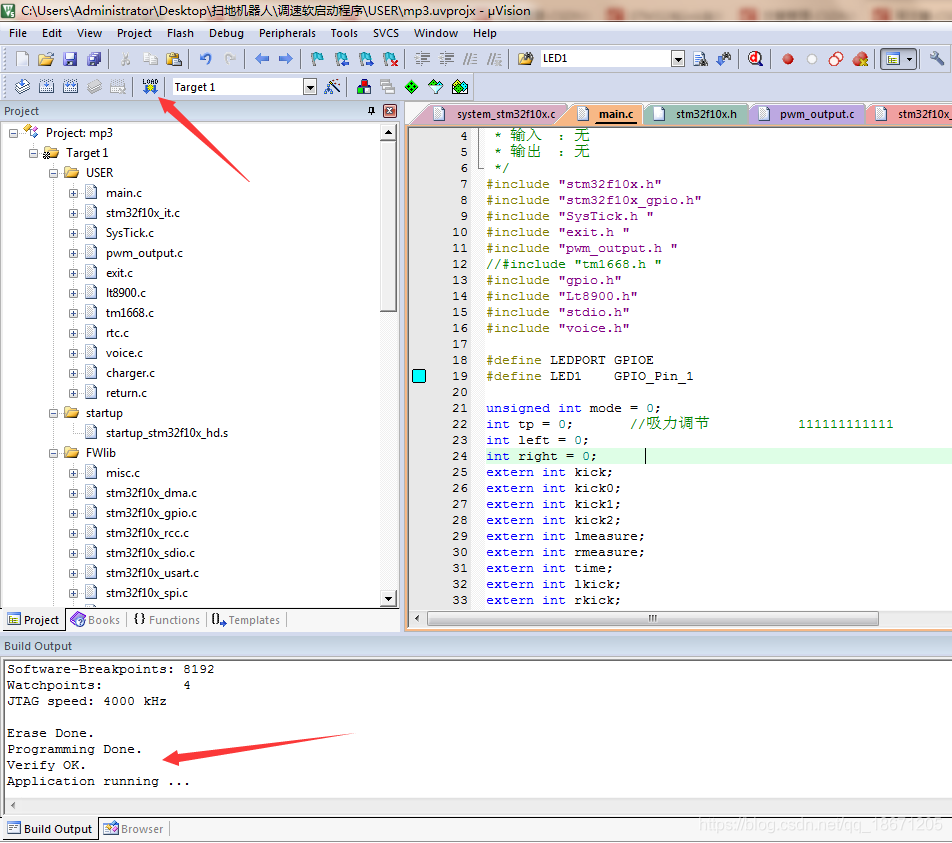Open Options for Target wand icon
The width and height of the screenshot is (952, 843).
(332, 87)
